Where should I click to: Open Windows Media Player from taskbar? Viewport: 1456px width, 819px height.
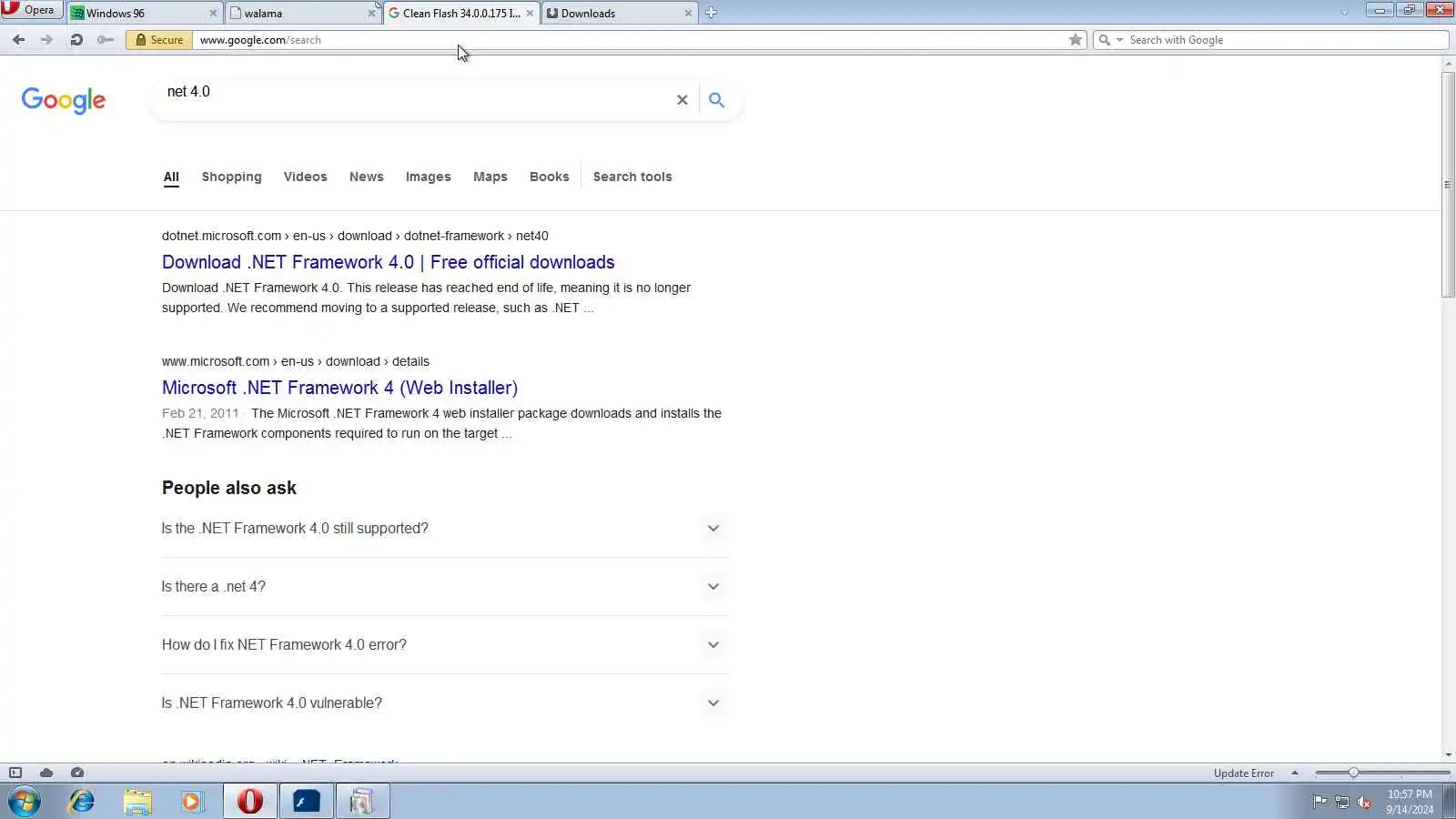click(x=192, y=802)
